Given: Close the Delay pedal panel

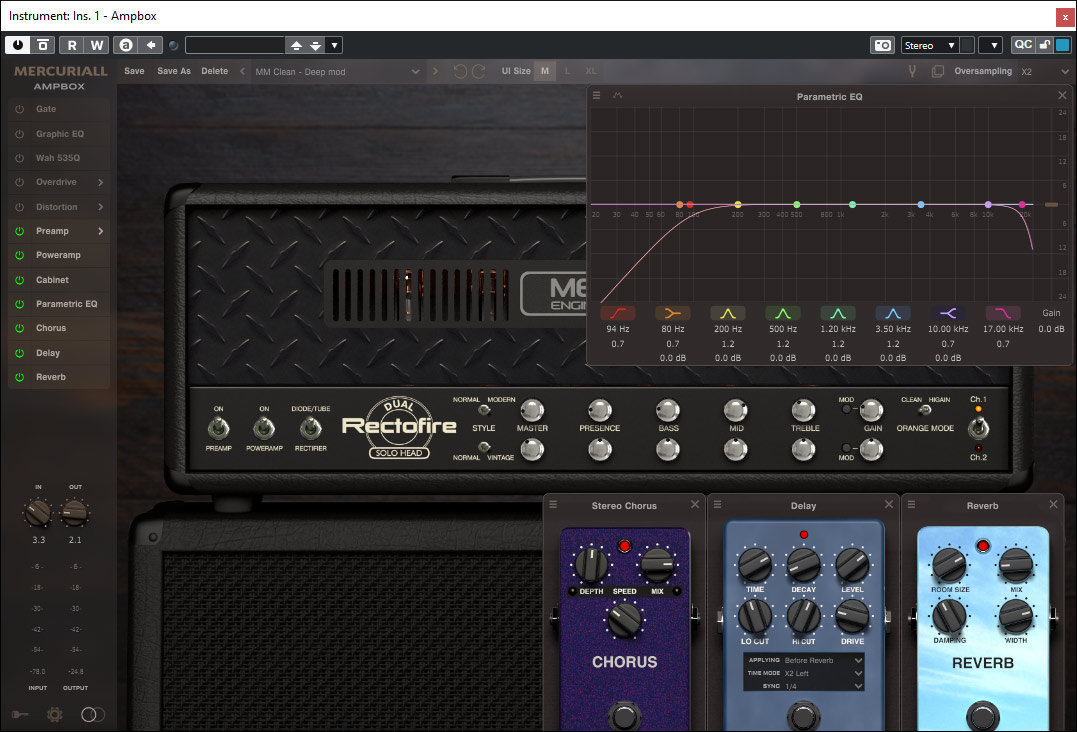Looking at the screenshot, I should click(x=889, y=504).
